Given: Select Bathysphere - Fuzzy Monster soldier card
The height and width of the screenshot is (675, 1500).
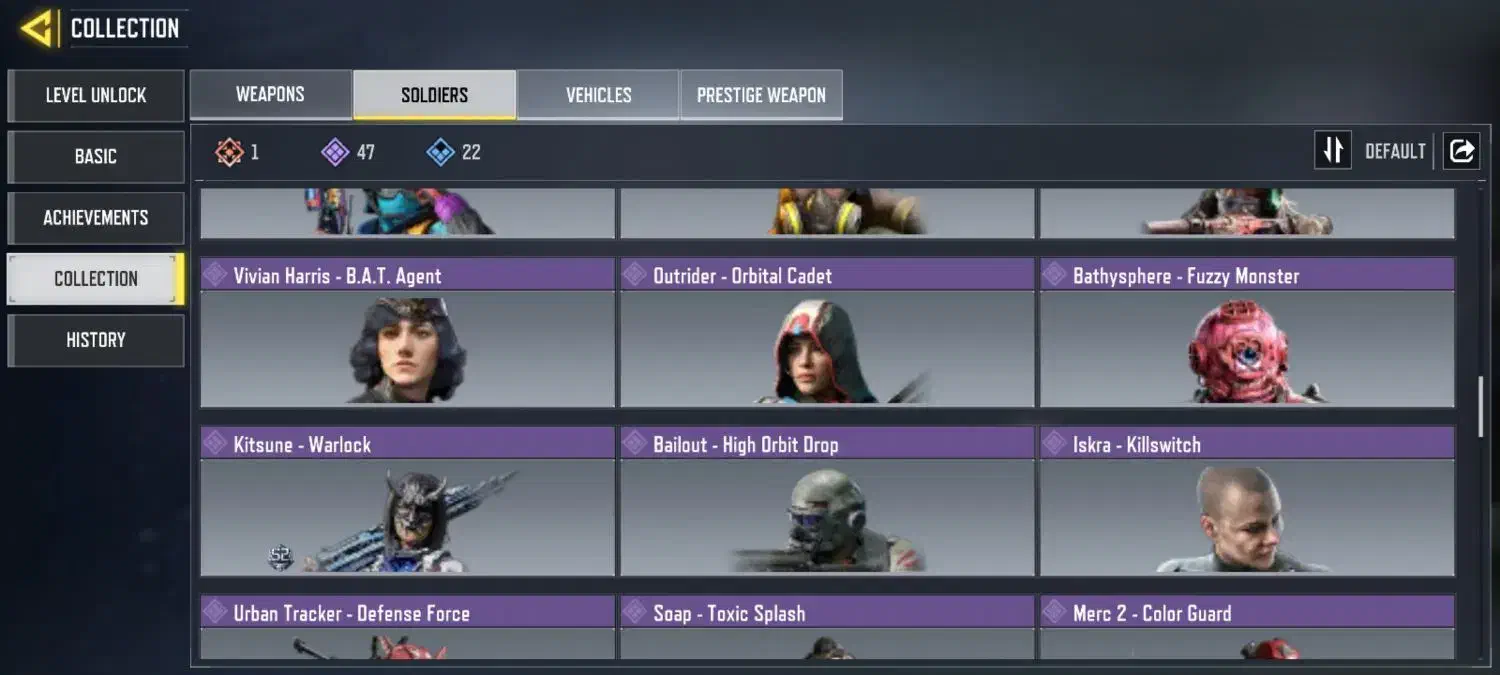Looking at the screenshot, I should 1247,333.
